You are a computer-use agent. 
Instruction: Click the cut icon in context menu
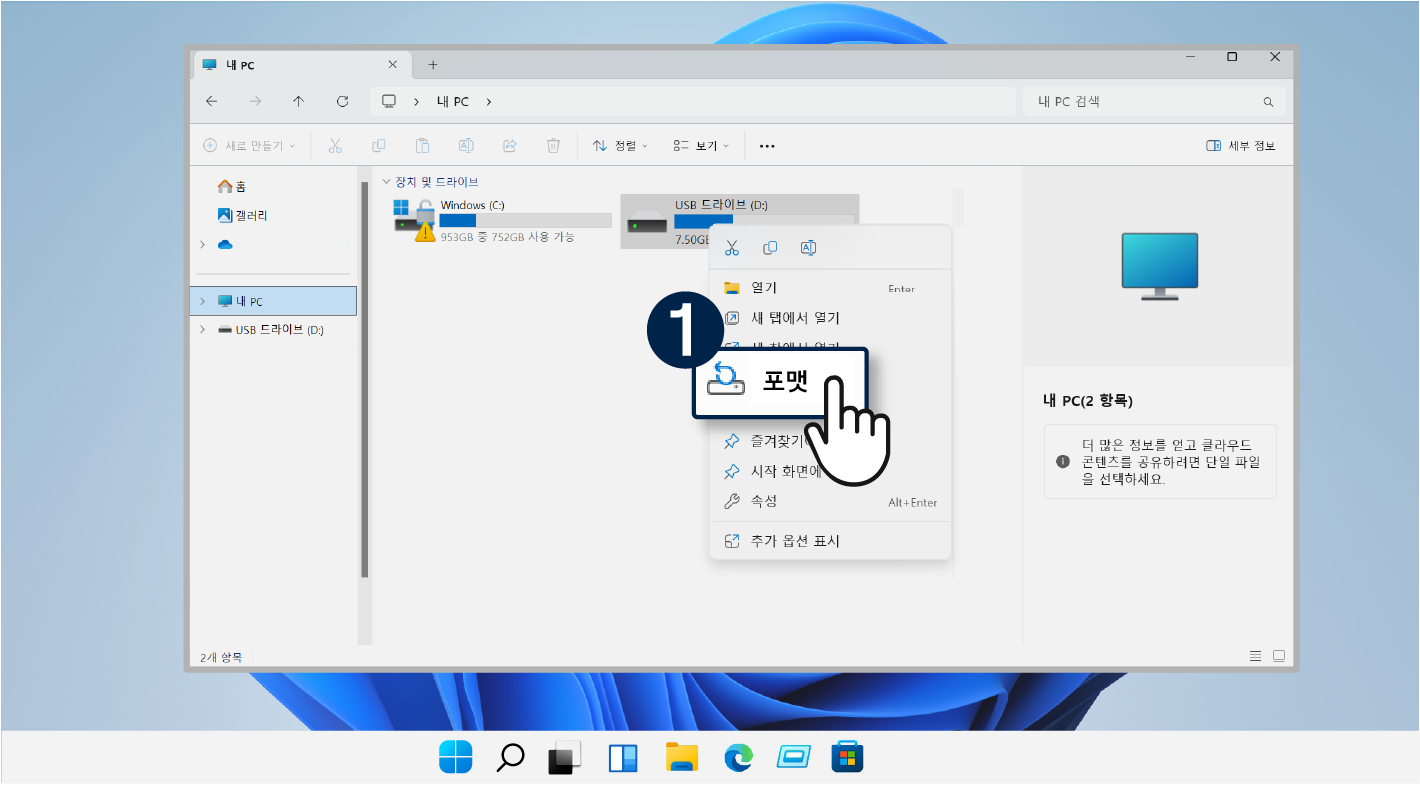pyautogui.click(x=732, y=248)
